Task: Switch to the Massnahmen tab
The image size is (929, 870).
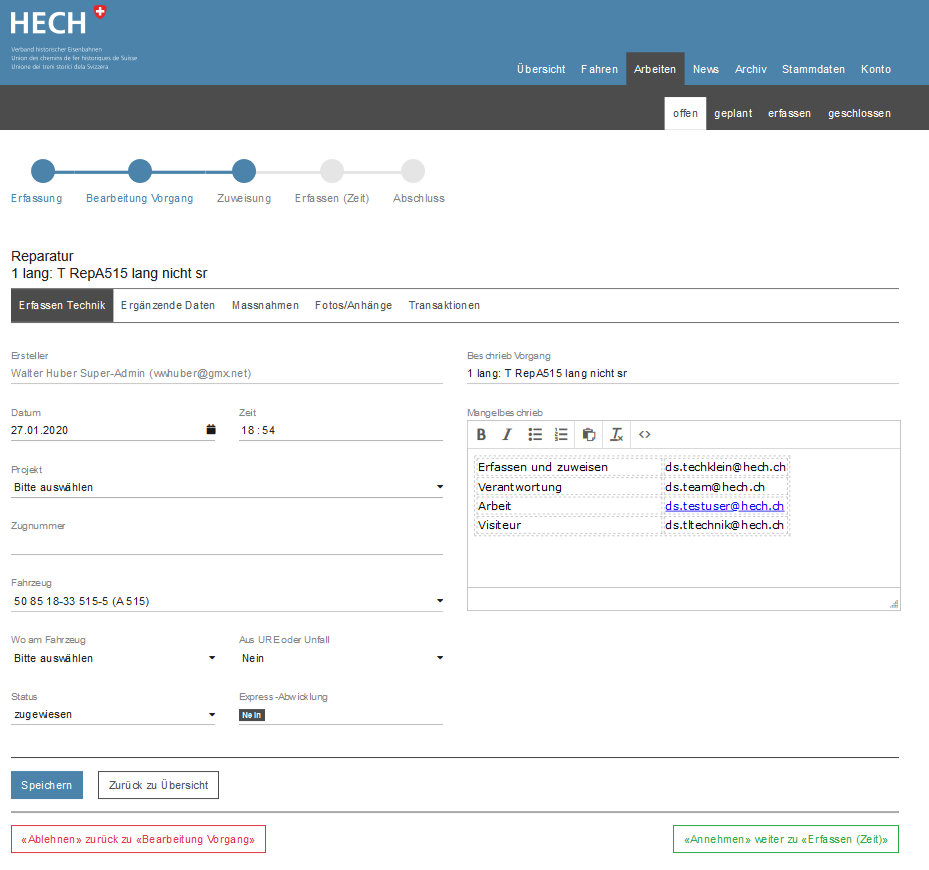Action: (265, 306)
